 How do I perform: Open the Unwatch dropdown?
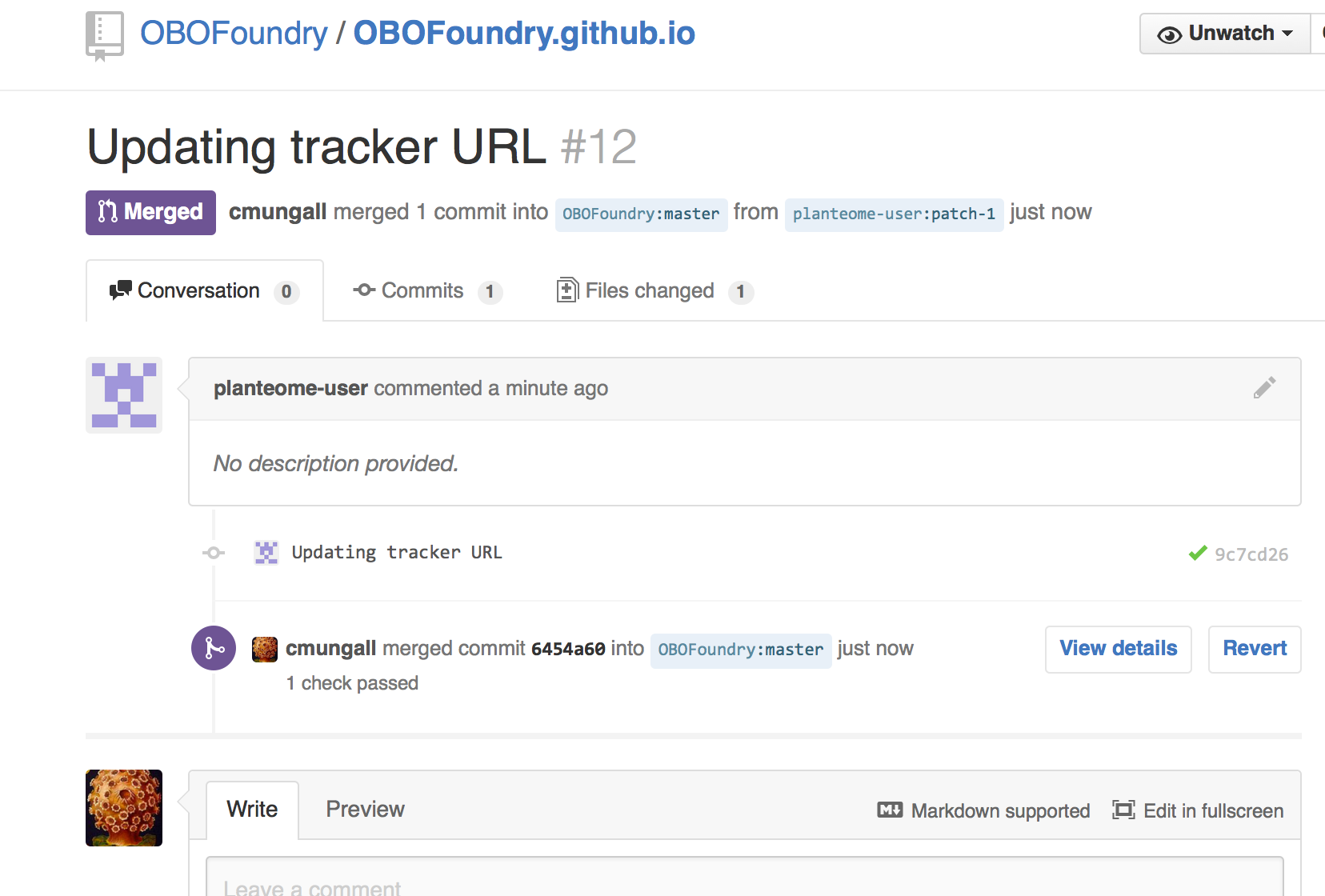pos(1225,34)
